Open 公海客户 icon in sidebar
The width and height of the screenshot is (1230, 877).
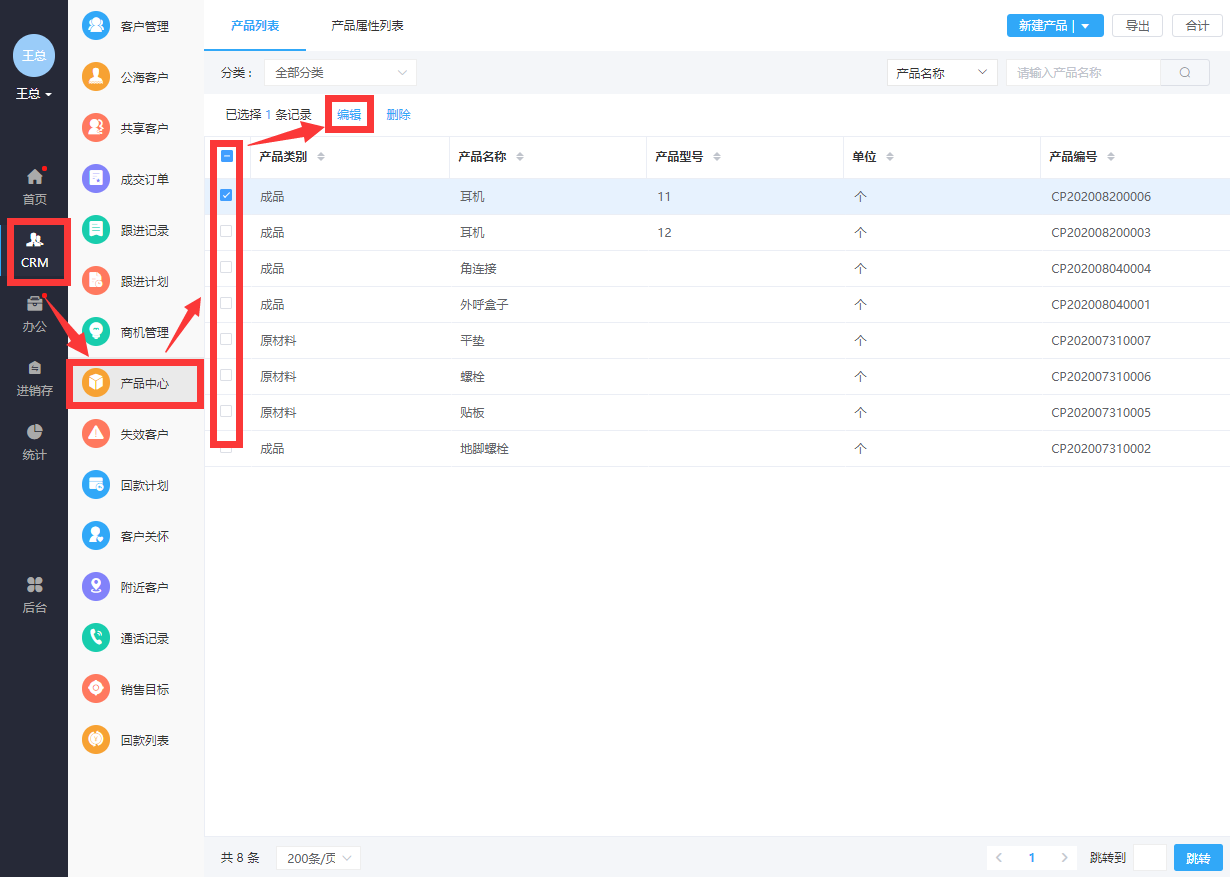pyautogui.click(x=96, y=77)
